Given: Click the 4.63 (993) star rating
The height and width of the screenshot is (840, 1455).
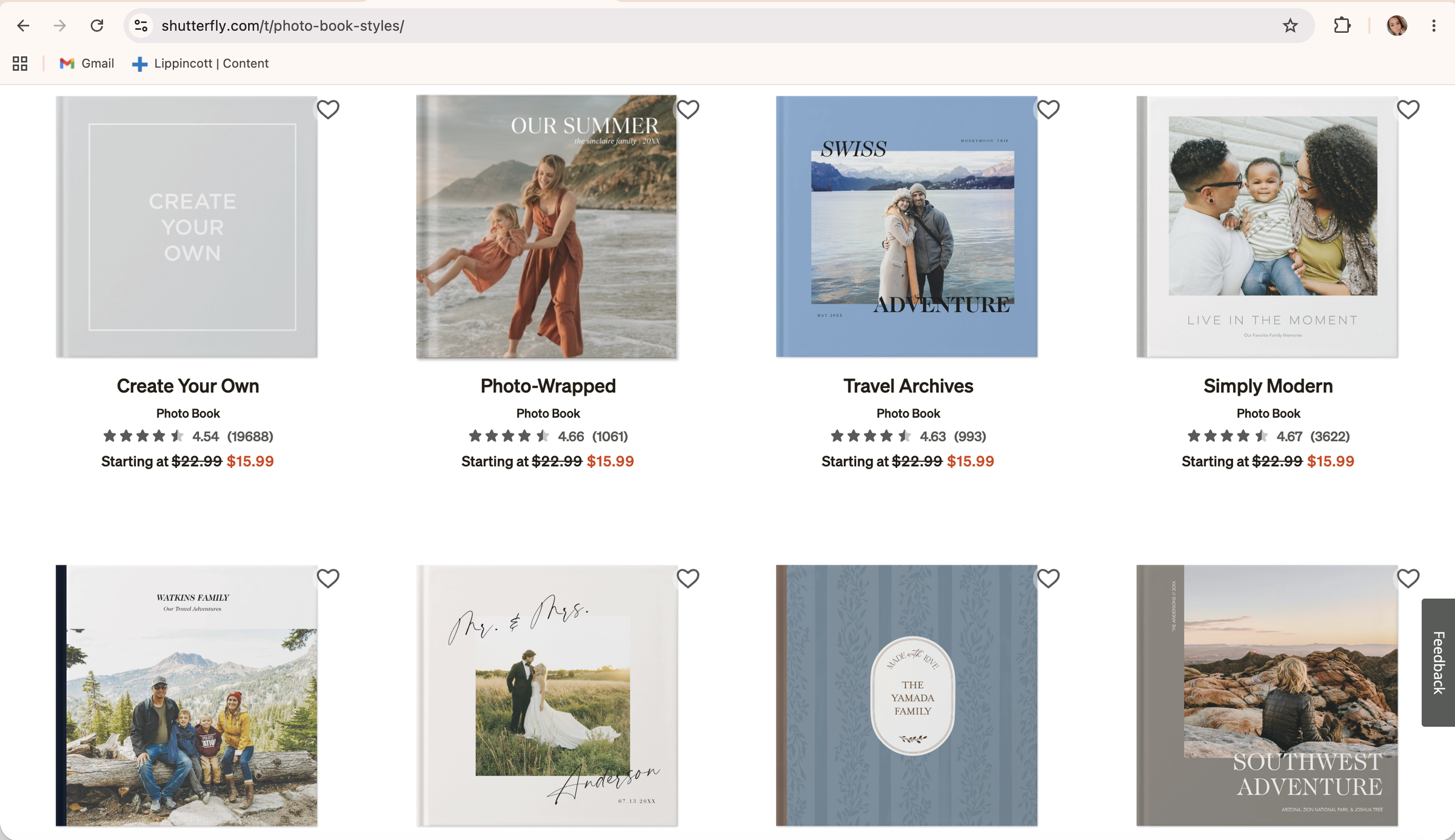Looking at the screenshot, I should [908, 436].
